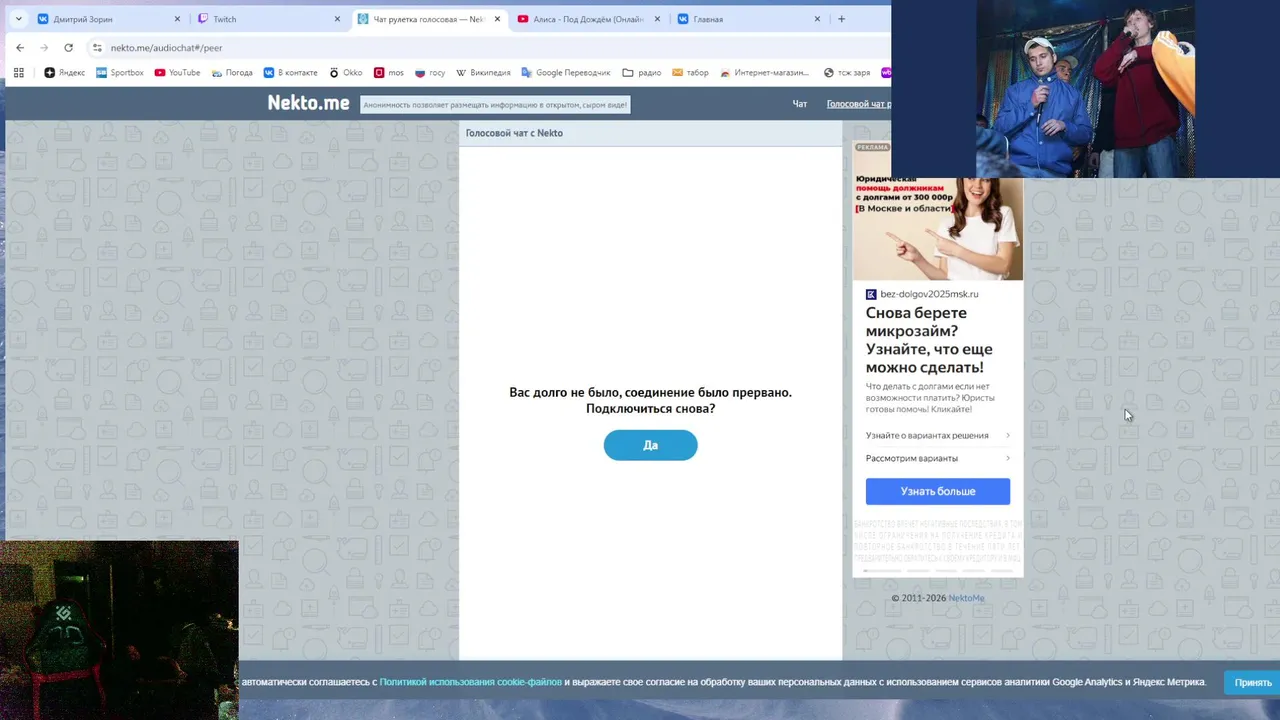Switch to the Главная tab
This screenshot has height=720, width=1280.
748,19
